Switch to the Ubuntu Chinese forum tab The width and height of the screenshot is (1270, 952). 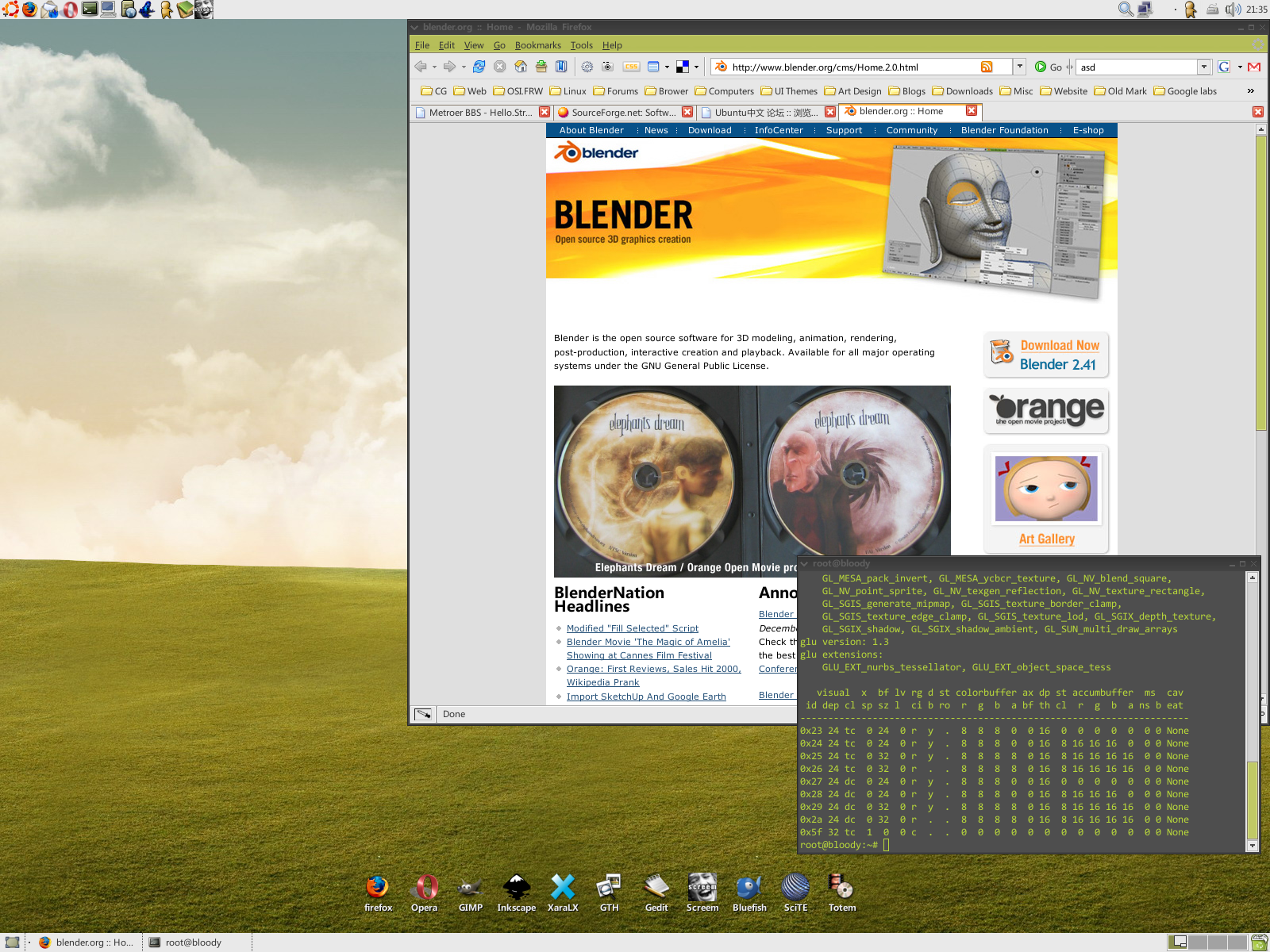tap(767, 113)
